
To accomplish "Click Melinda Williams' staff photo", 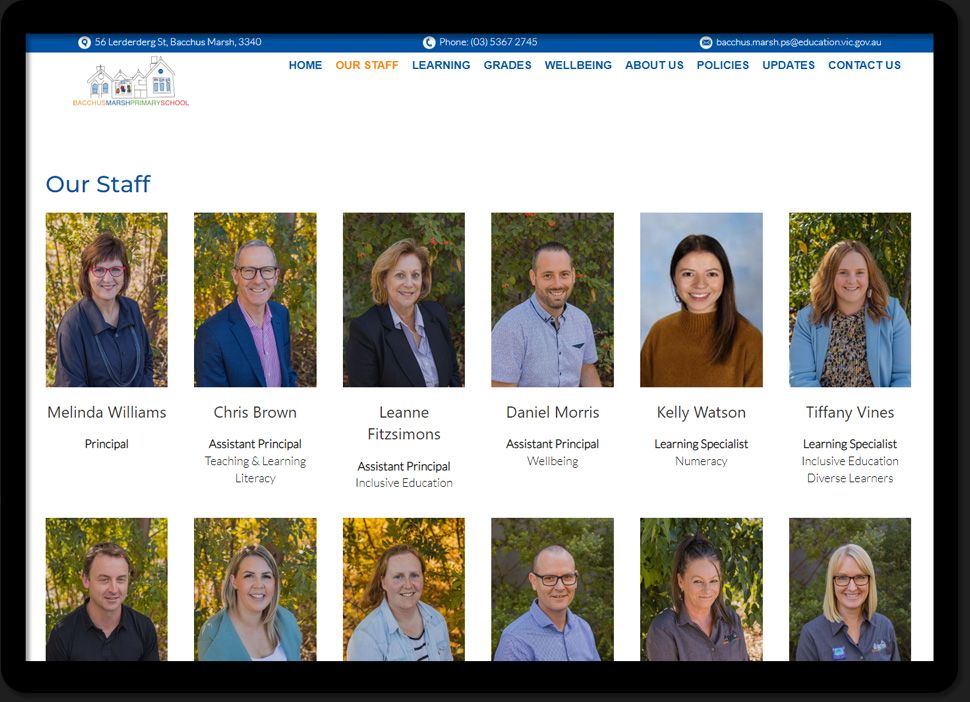I will point(107,299).
